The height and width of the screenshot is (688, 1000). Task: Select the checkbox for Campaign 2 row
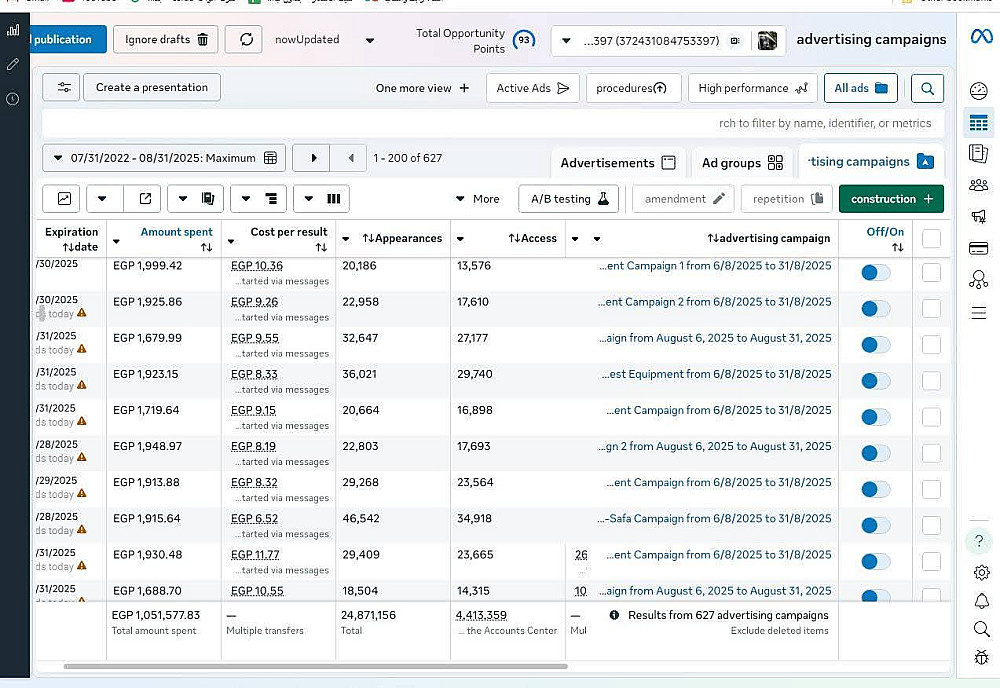[931, 308]
